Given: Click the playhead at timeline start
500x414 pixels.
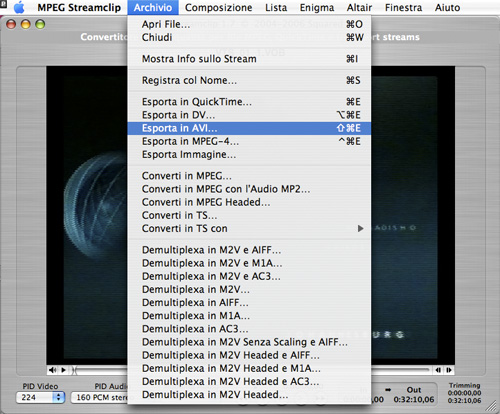Looking at the screenshot, I should point(75,370).
